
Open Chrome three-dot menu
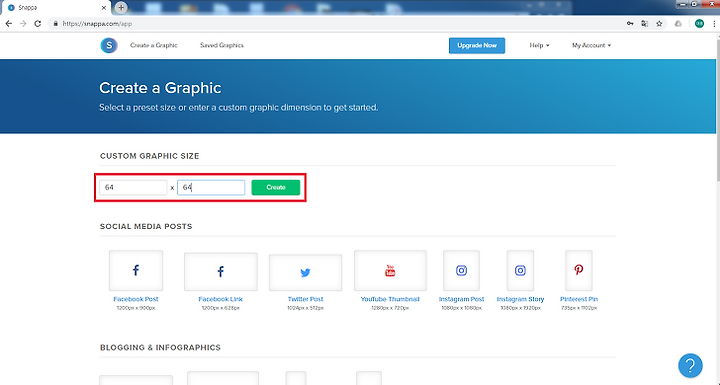click(x=714, y=23)
